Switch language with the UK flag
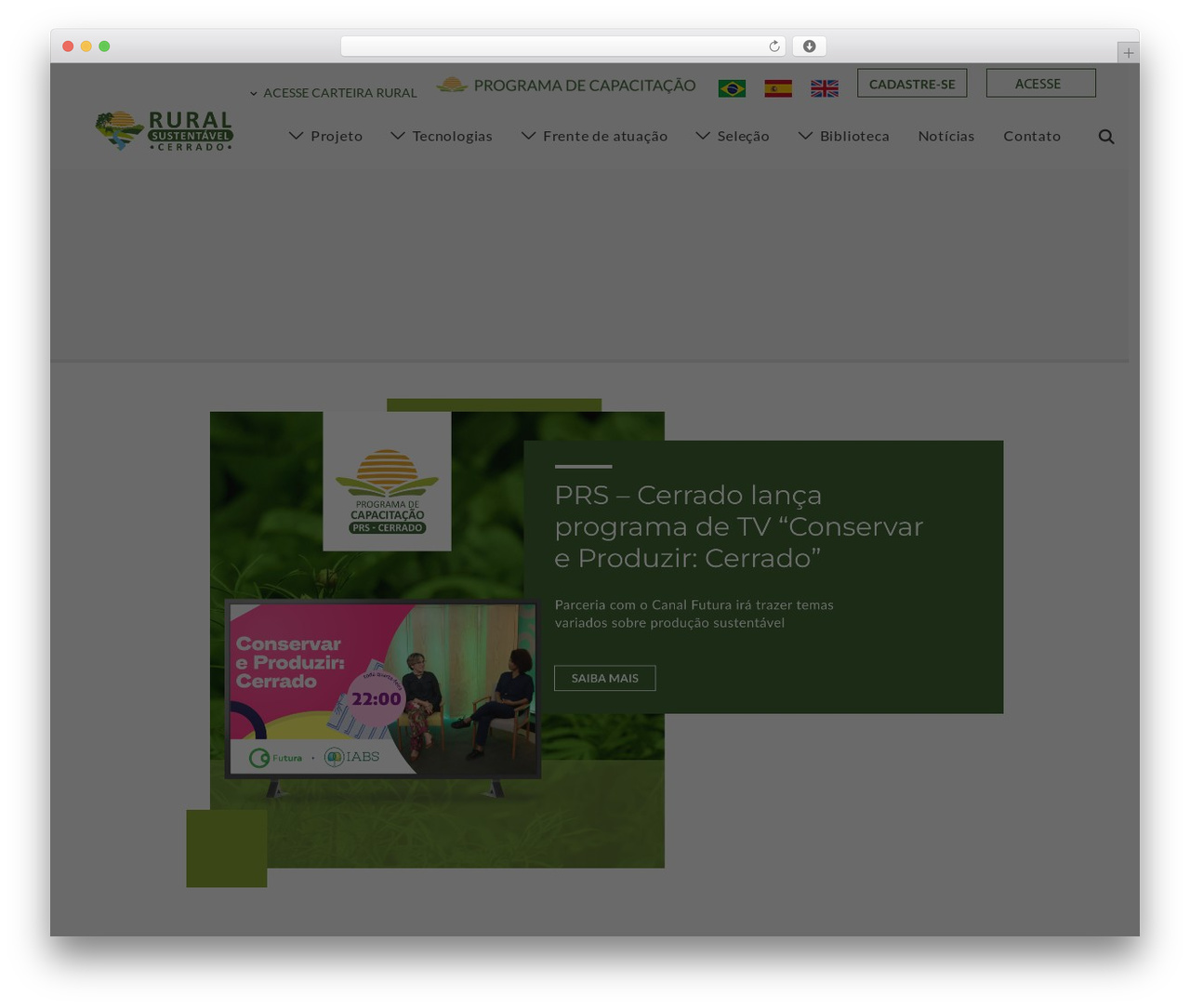This screenshot has height=1008, width=1190. pos(825,88)
